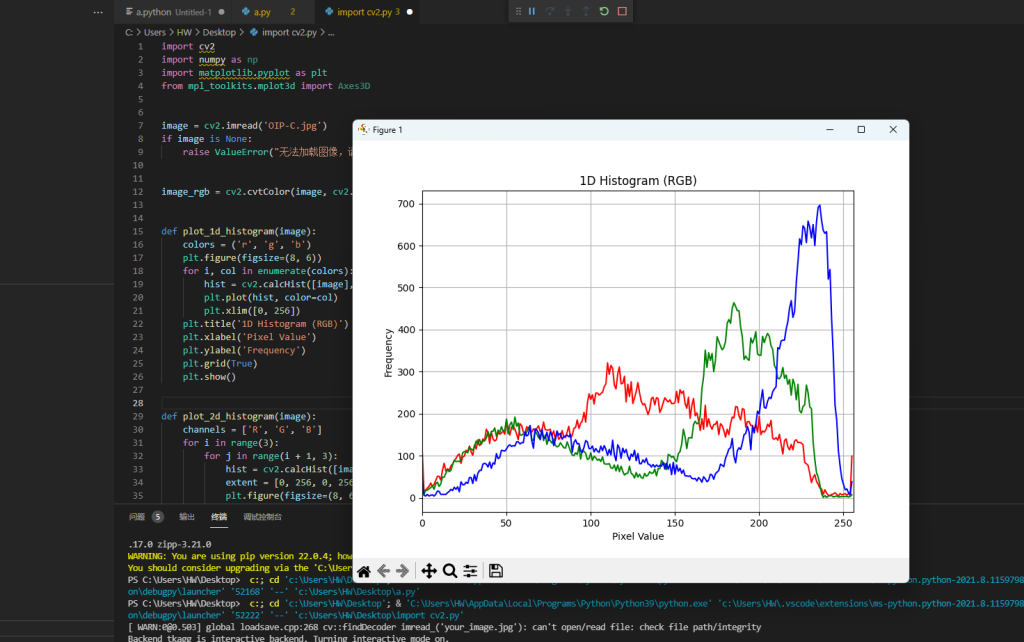Click the 'Pixel Value' x-axis label

638,536
